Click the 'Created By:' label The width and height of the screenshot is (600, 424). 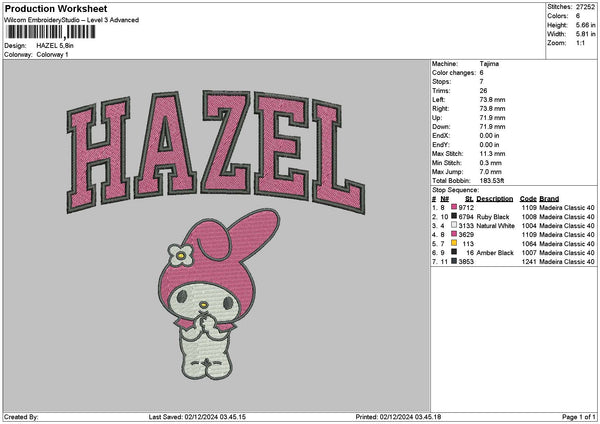[21, 417]
